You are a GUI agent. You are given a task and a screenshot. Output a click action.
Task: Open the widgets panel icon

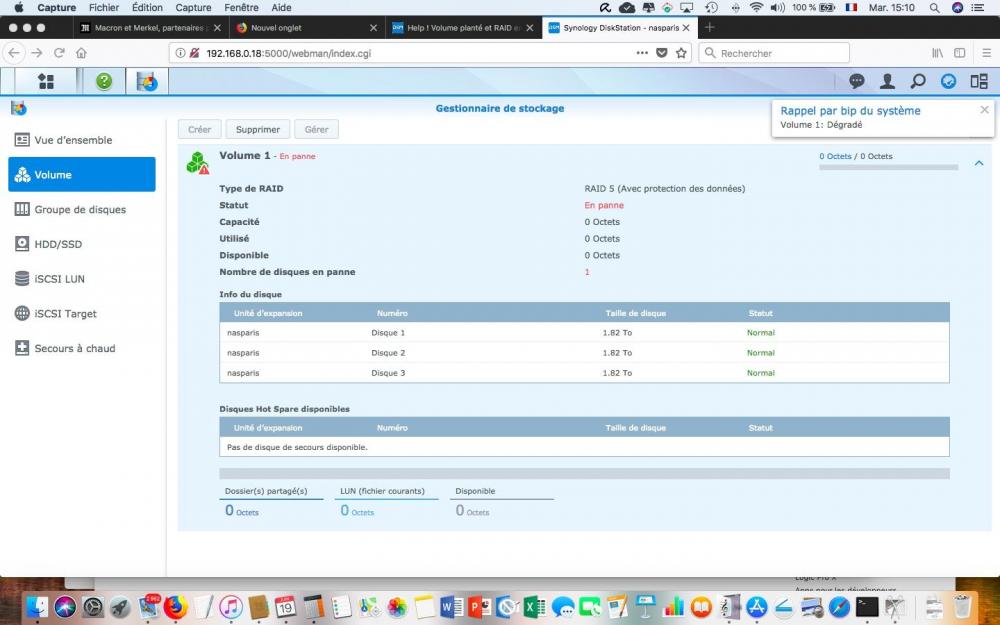pos(979,82)
